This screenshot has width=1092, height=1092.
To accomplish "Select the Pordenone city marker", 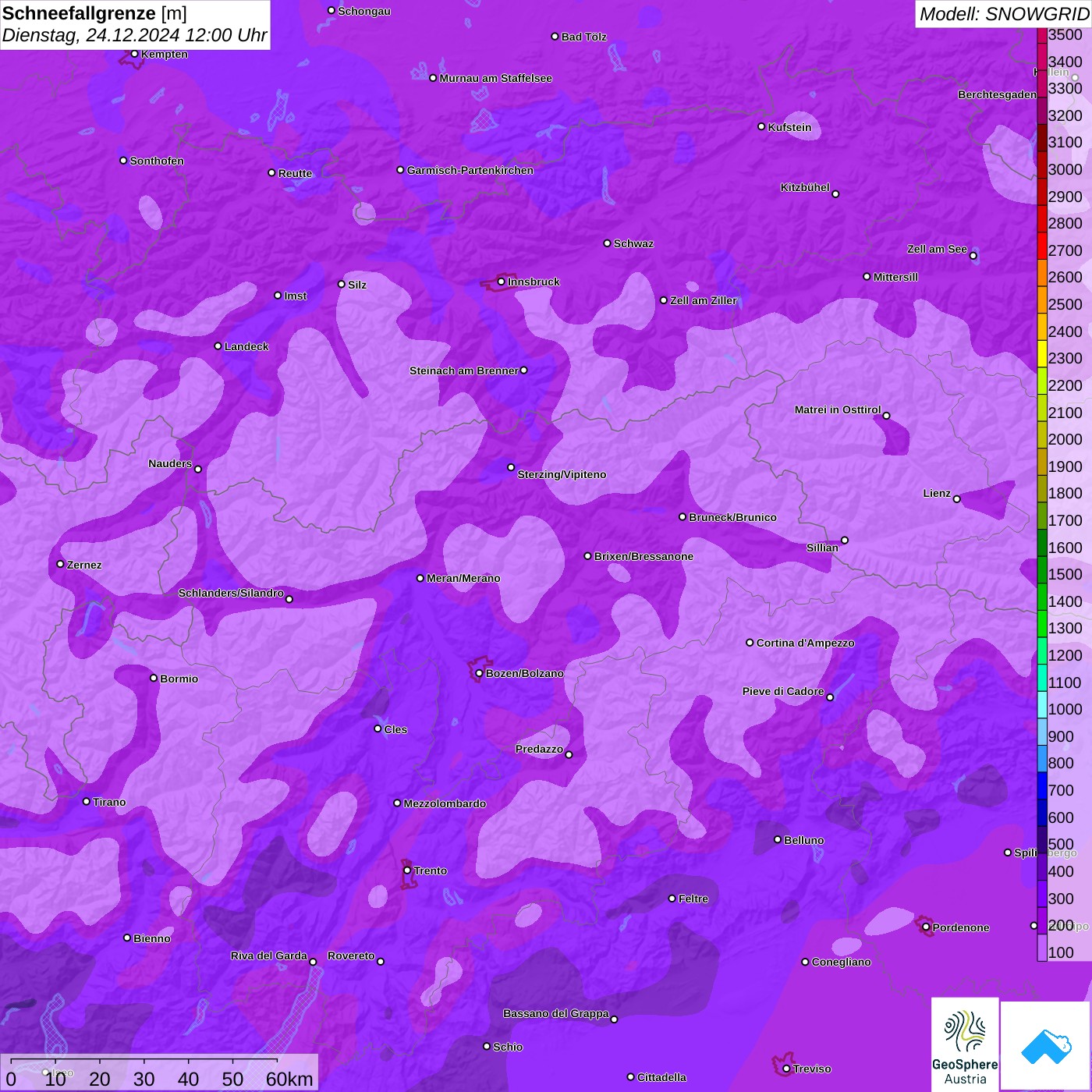I will (926, 927).
